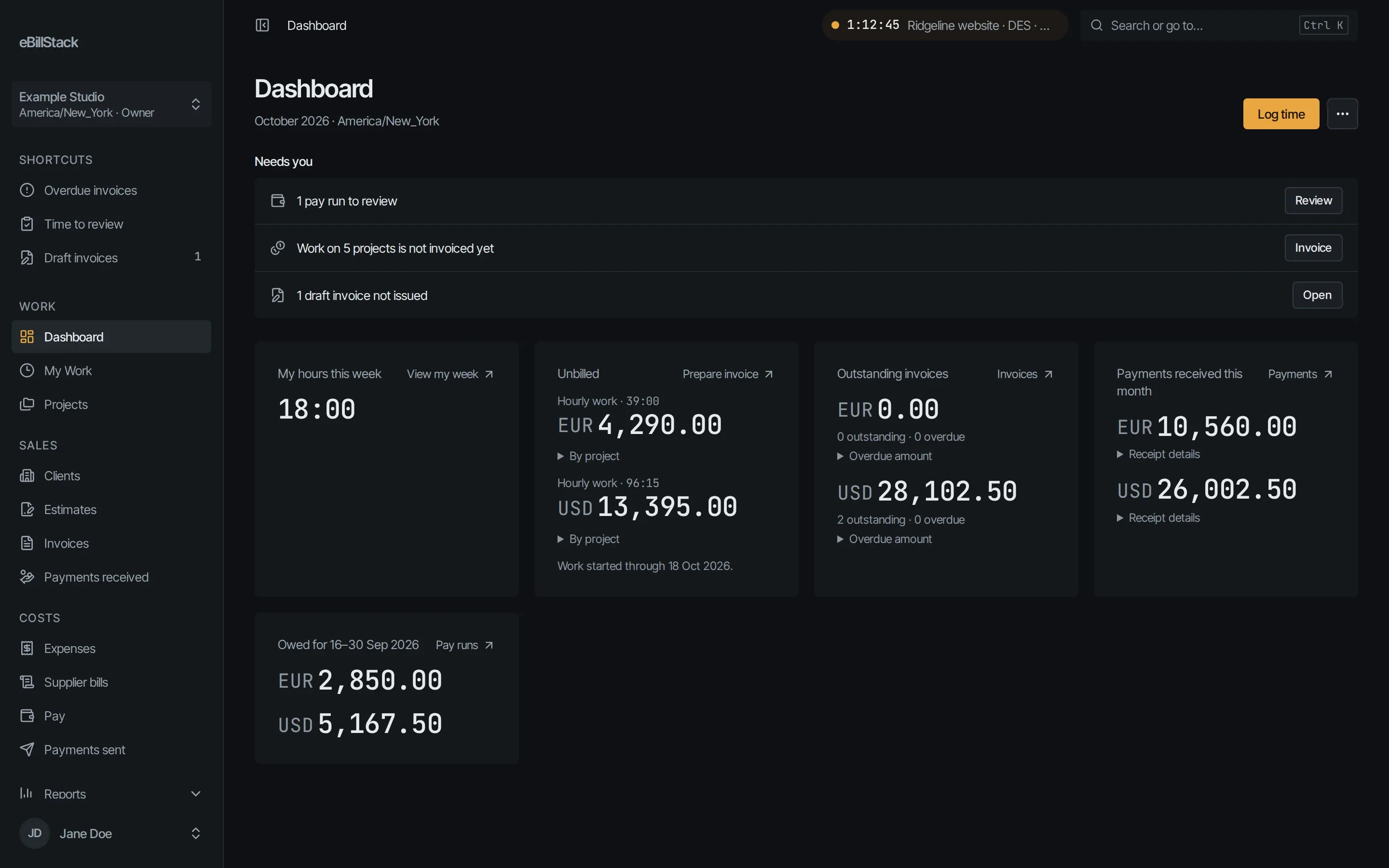Image resolution: width=1389 pixels, height=868 pixels.
Task: Expand Overdue amount under EUR 0.00
Action: tap(885, 456)
